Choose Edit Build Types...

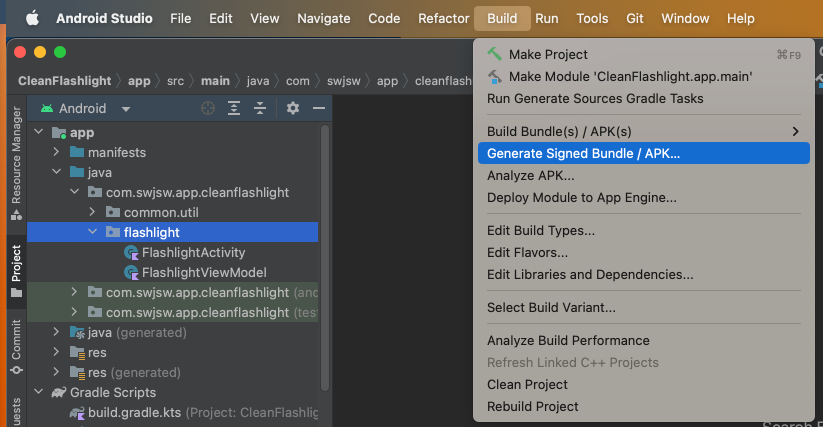[x=643, y=231]
